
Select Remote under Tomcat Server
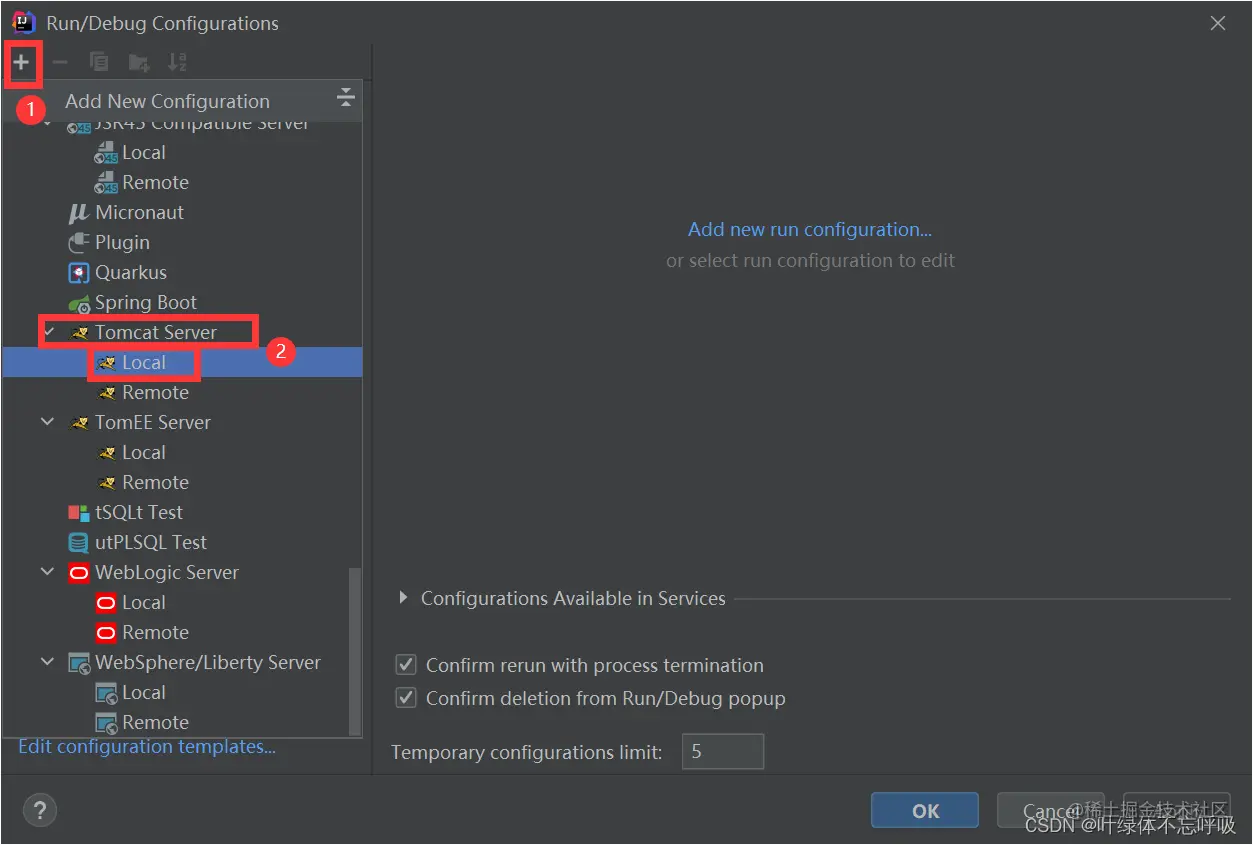click(x=155, y=393)
